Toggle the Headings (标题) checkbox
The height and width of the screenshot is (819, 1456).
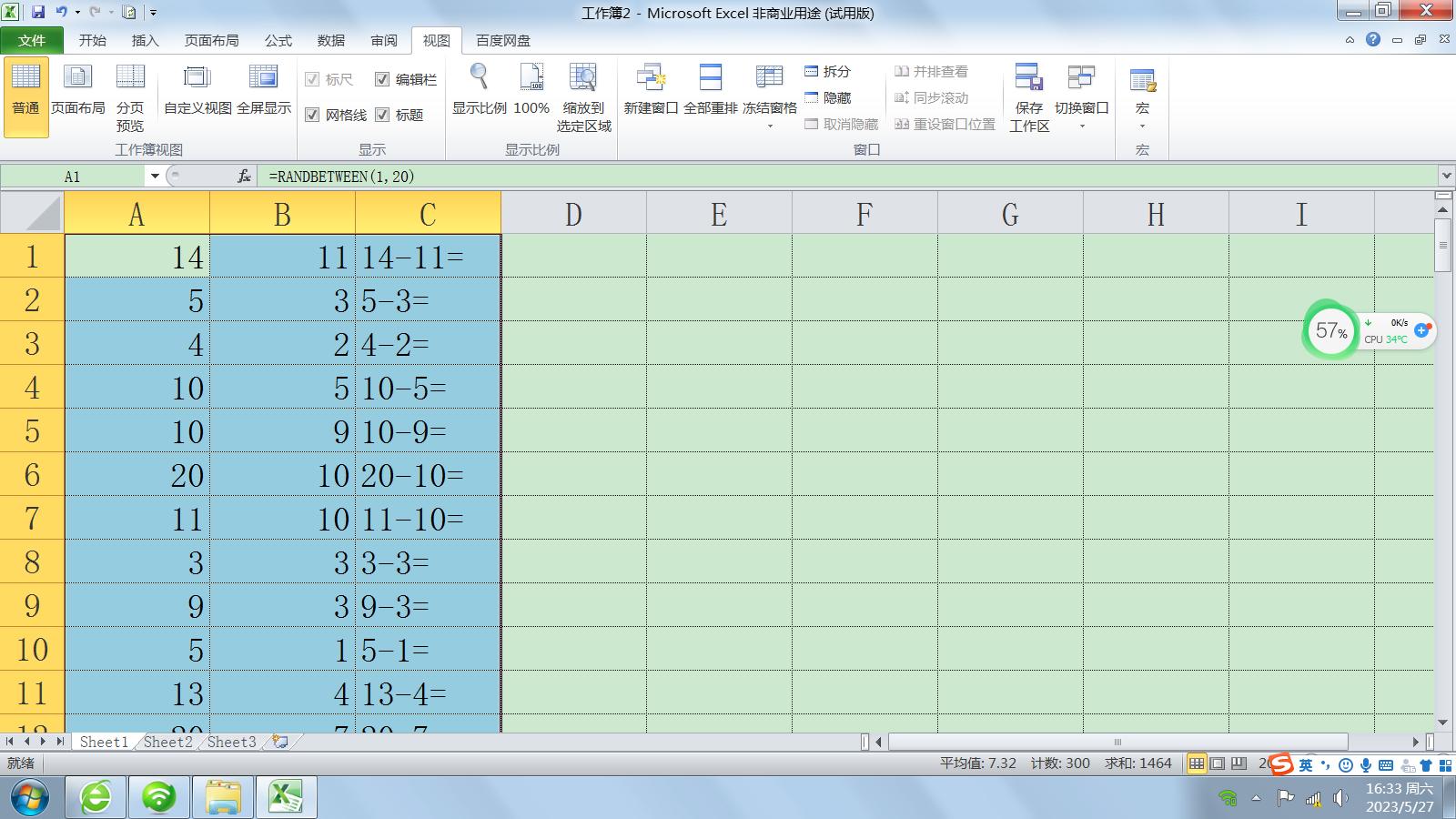point(382,115)
